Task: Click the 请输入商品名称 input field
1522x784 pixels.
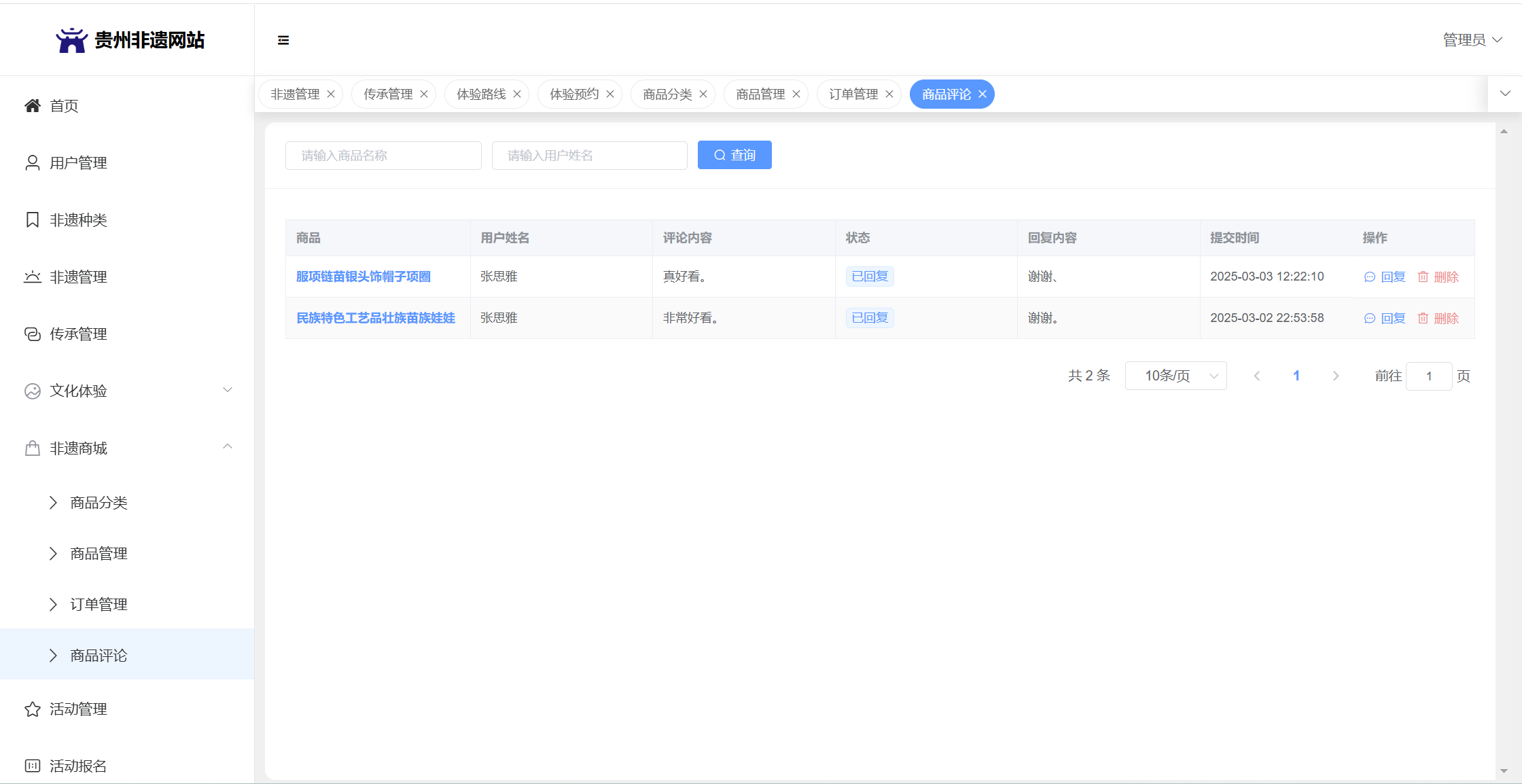Action: tap(383, 156)
